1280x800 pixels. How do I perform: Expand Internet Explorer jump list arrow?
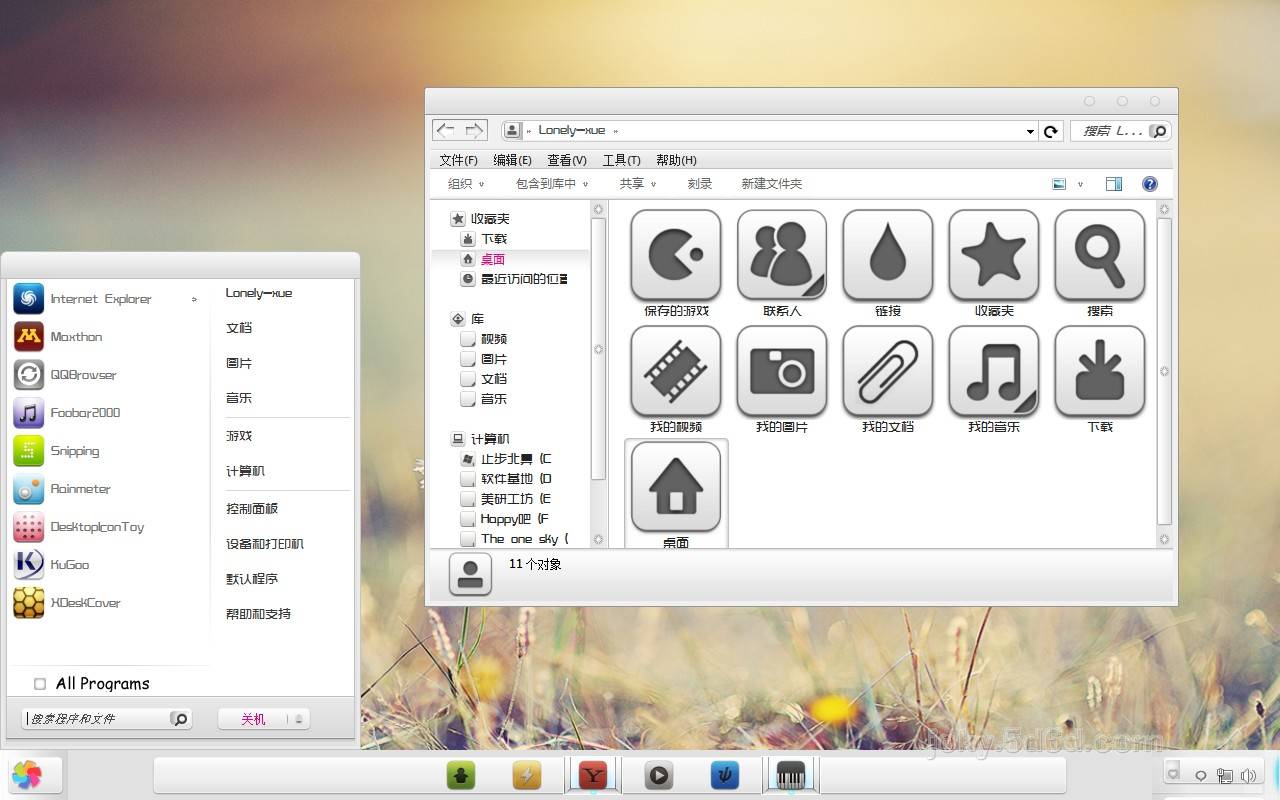194,299
